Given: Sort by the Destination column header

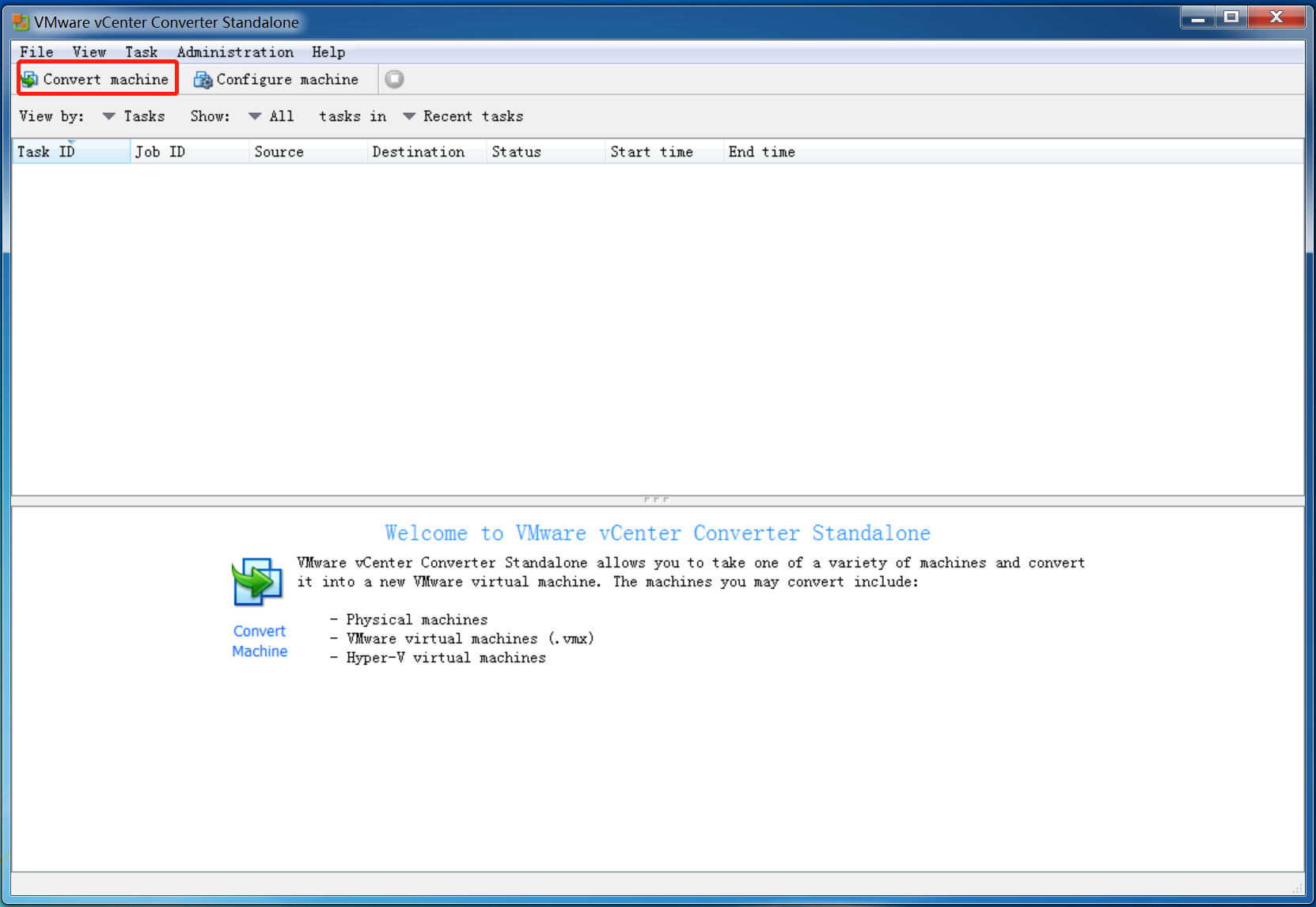Looking at the screenshot, I should pos(427,152).
